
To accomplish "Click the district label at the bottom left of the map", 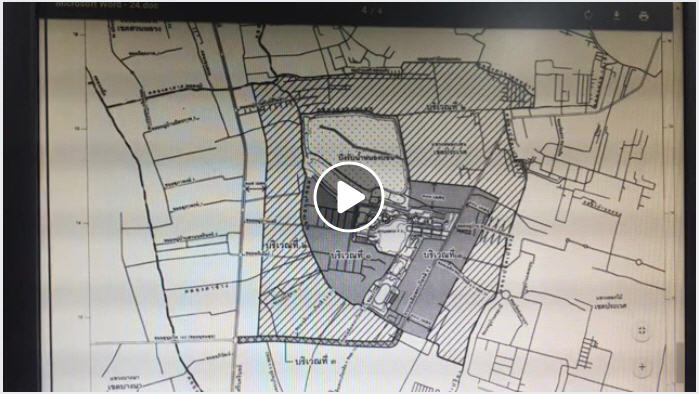I will click(x=125, y=385).
